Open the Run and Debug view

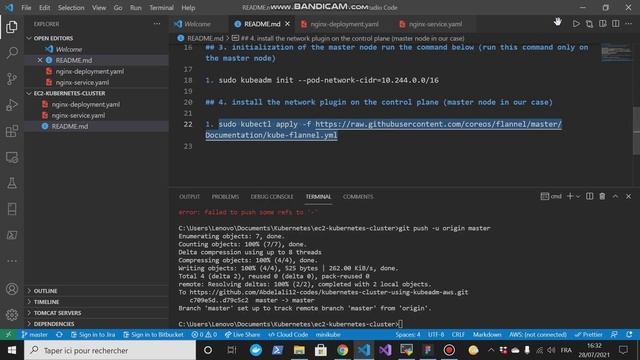(12, 105)
